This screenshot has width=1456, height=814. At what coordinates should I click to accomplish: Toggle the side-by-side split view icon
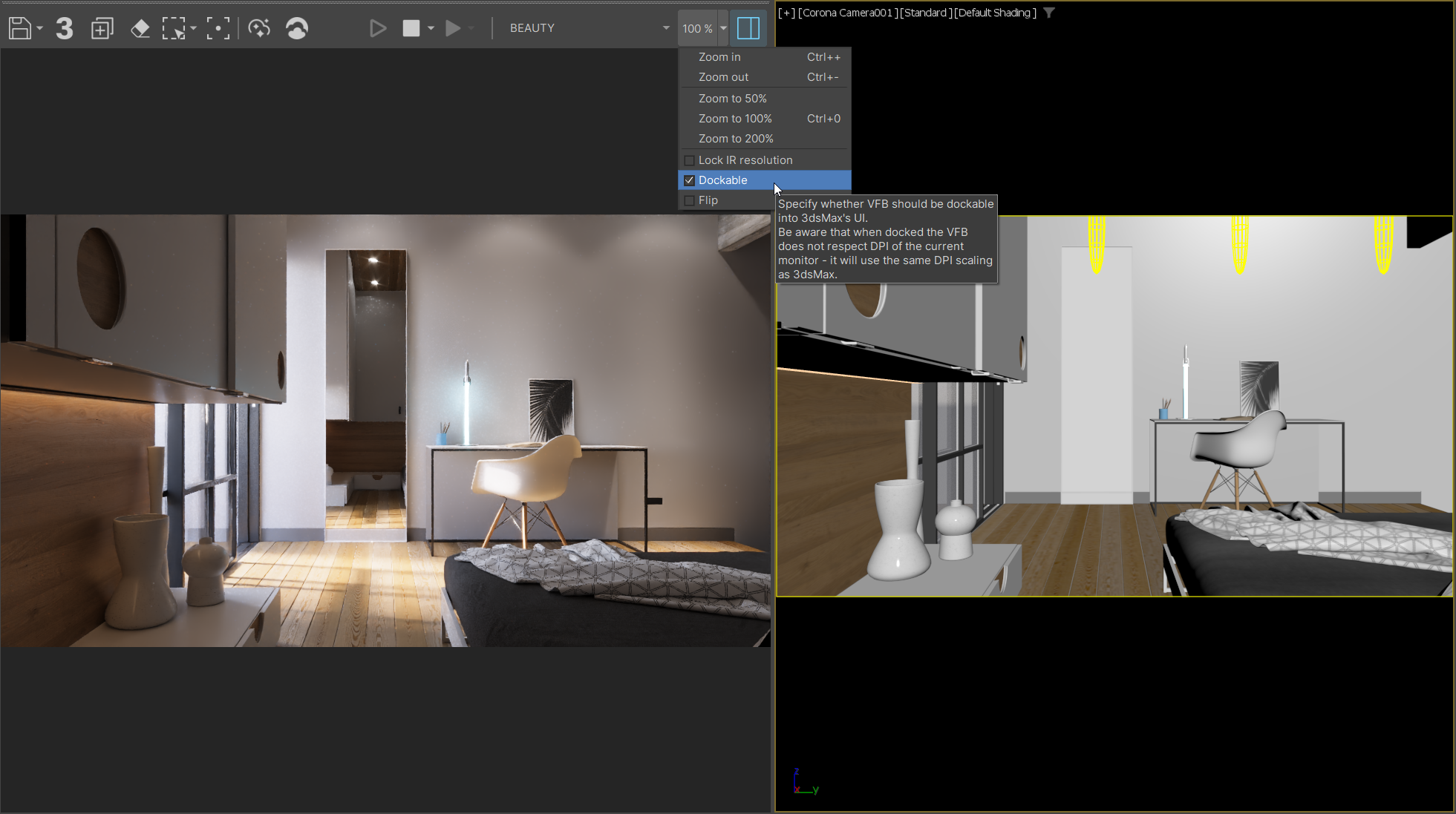748,28
